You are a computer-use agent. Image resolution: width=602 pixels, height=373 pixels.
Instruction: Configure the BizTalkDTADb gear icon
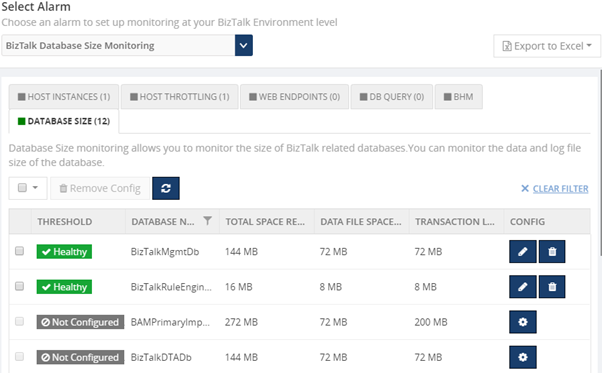point(523,357)
